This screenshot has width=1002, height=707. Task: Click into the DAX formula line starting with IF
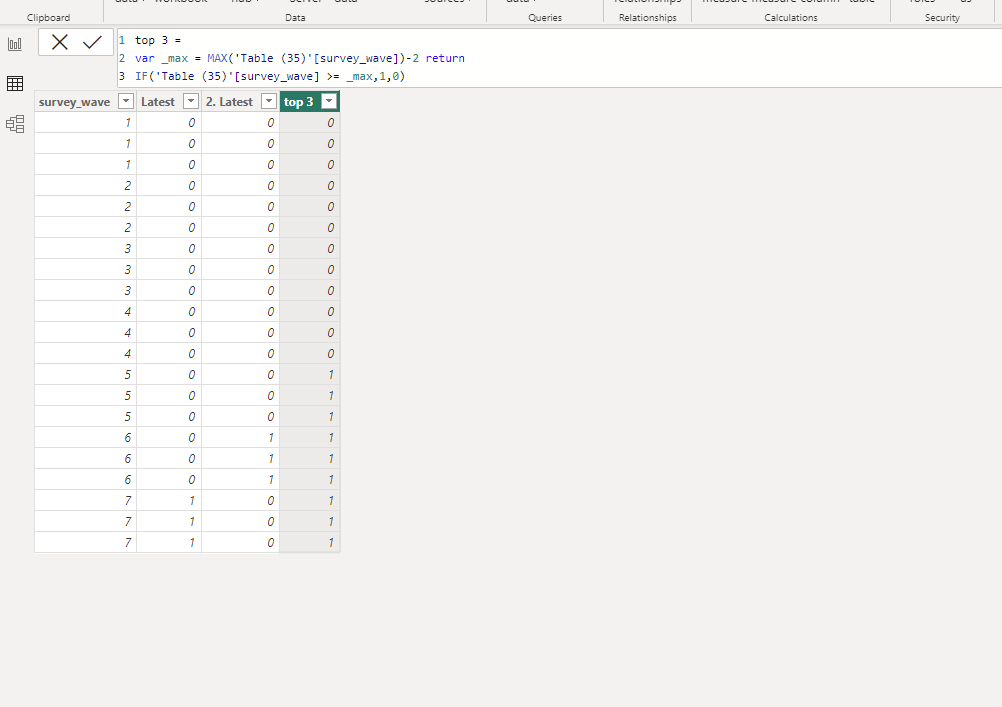[x=270, y=76]
